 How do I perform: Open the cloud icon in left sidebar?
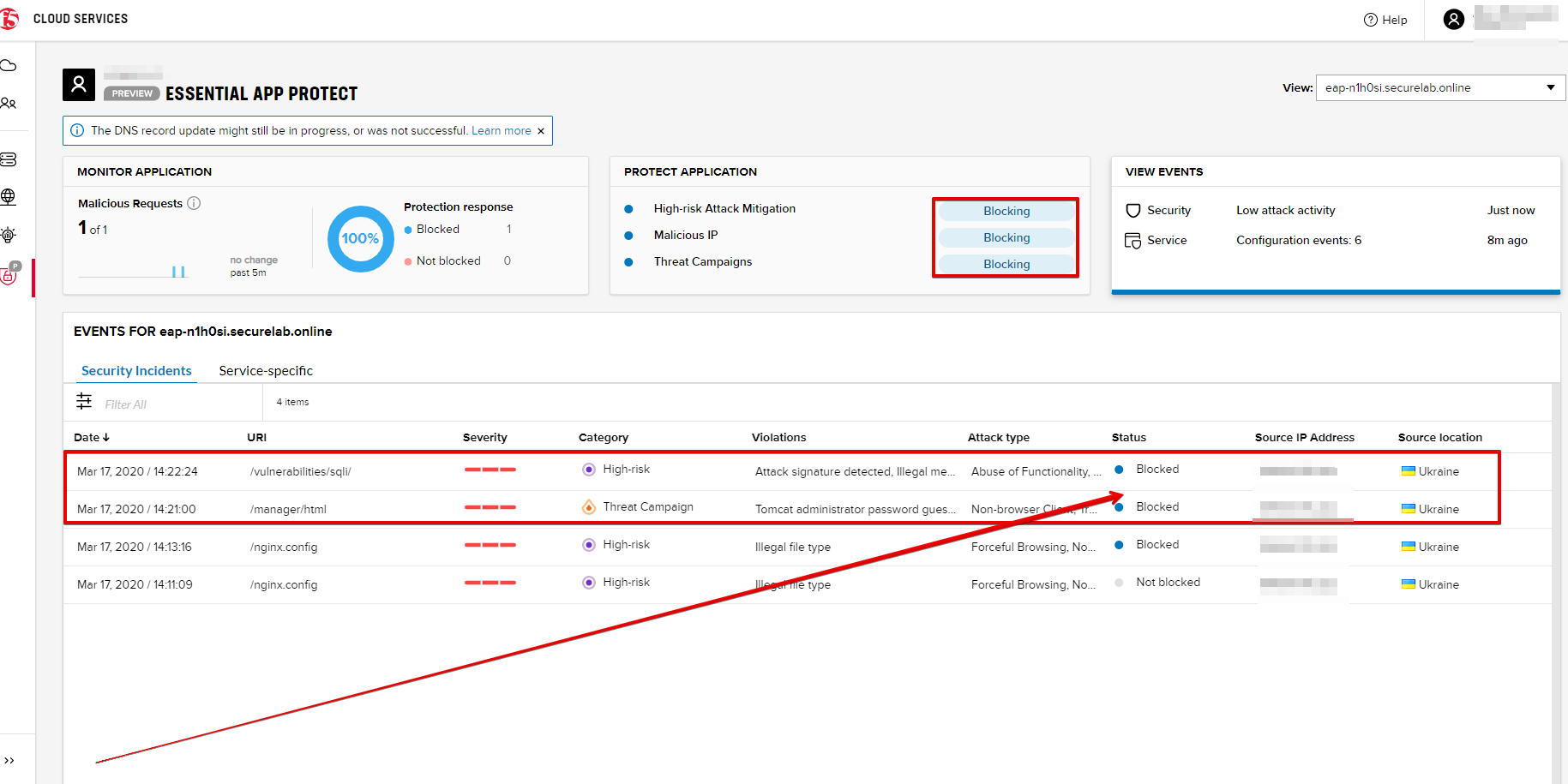(9, 66)
